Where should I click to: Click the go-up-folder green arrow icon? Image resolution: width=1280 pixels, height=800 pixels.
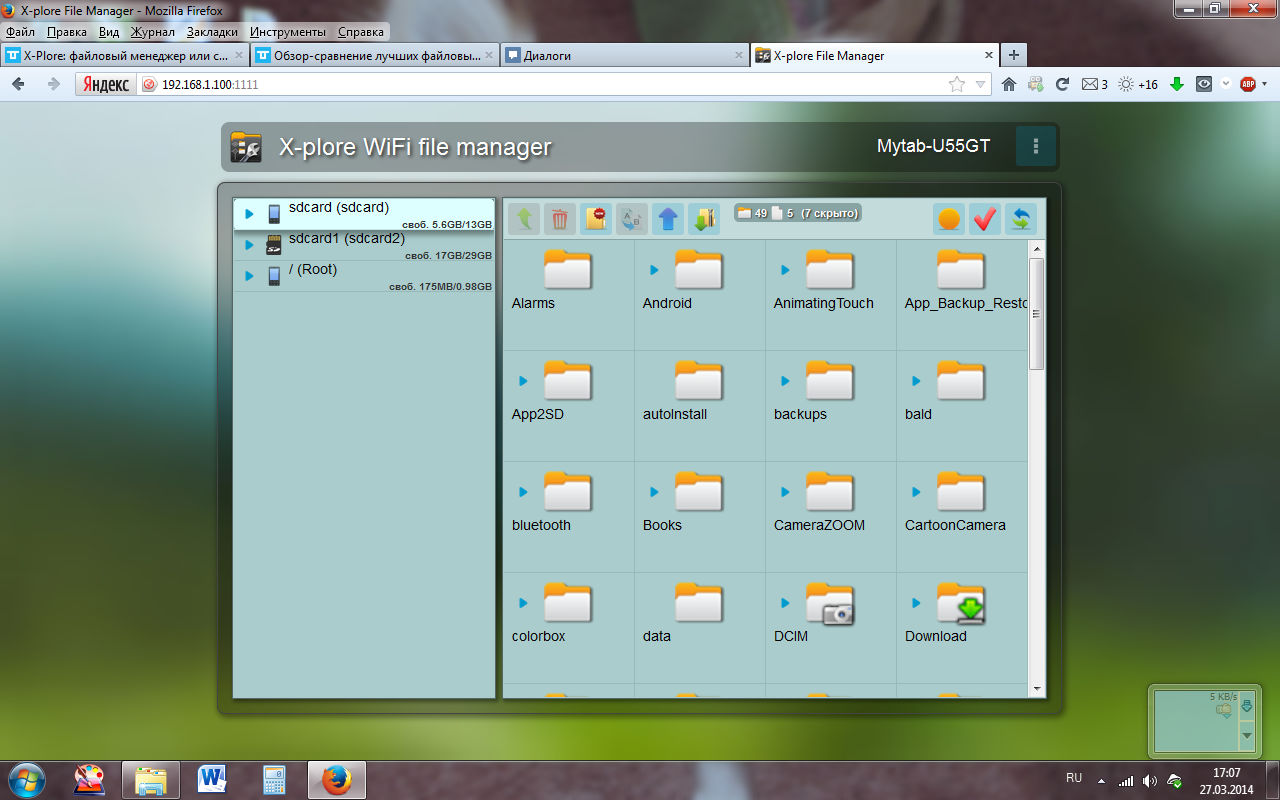tap(524, 219)
